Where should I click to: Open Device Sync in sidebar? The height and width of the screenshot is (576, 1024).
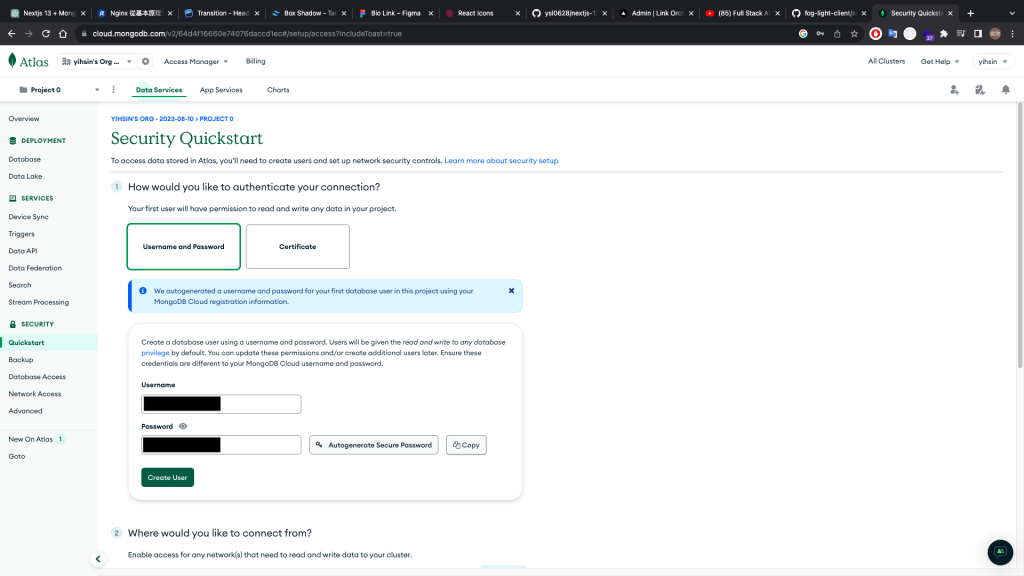29,217
